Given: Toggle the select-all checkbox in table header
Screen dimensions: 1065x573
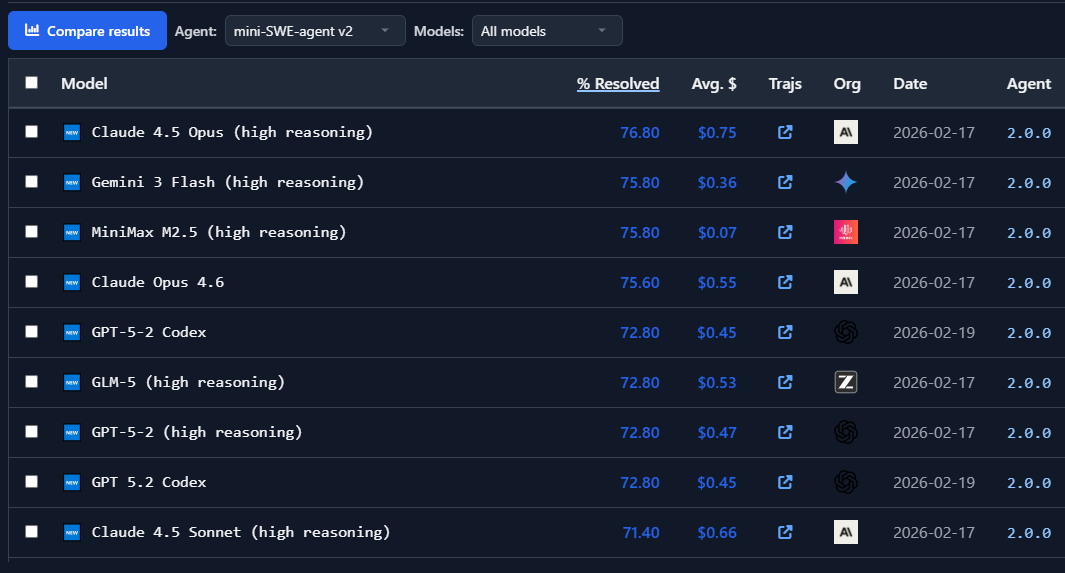Looking at the screenshot, I should (32, 83).
